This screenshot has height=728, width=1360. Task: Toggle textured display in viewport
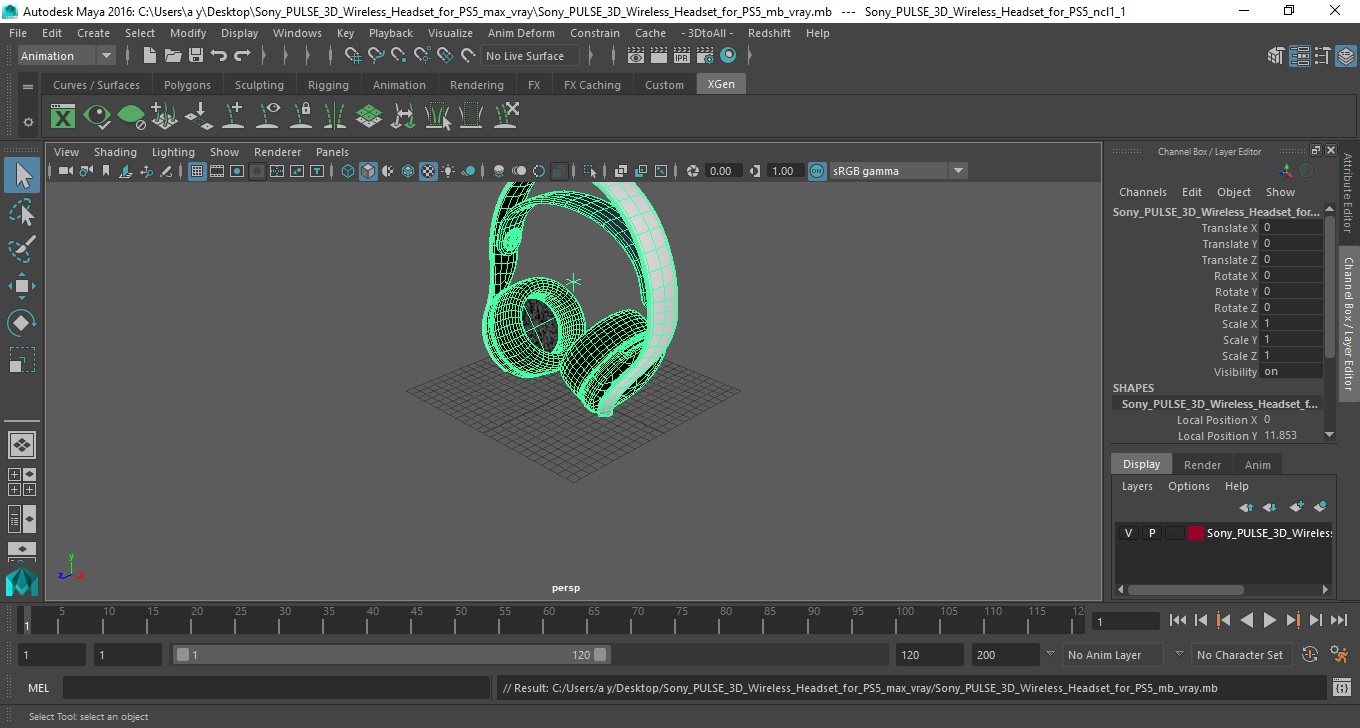428,171
